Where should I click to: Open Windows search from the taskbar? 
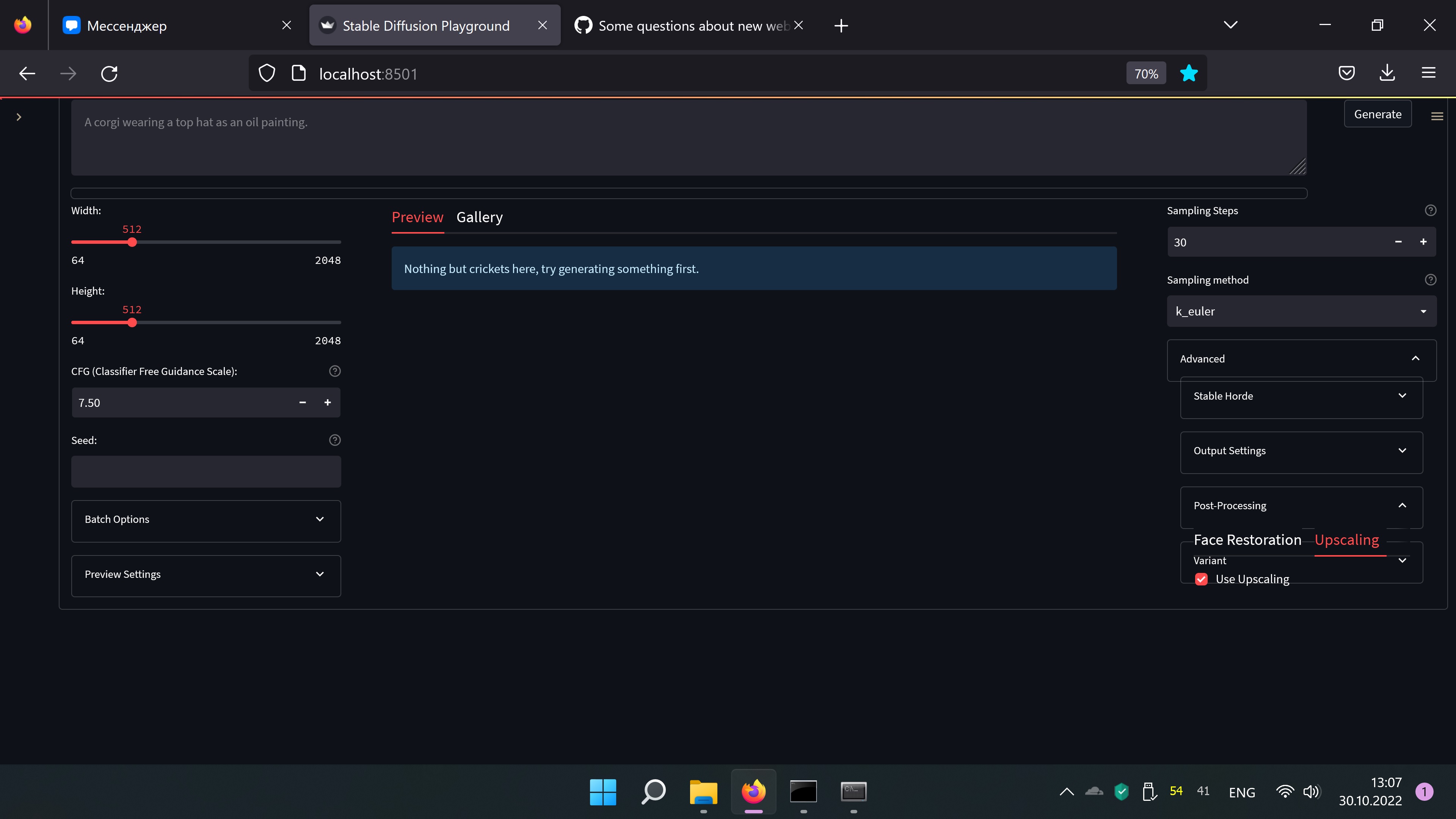(653, 791)
